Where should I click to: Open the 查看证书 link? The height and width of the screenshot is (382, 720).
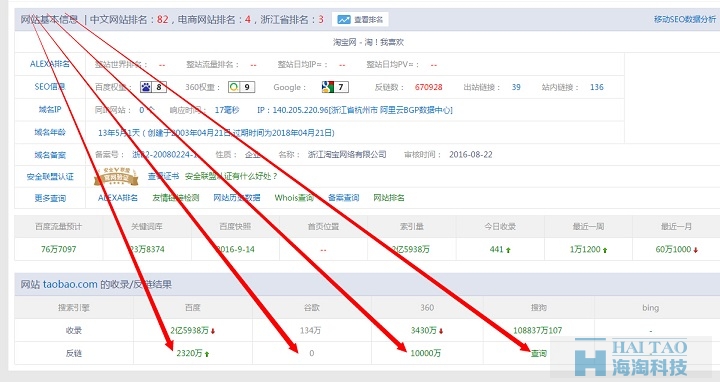pyautogui.click(x=163, y=176)
